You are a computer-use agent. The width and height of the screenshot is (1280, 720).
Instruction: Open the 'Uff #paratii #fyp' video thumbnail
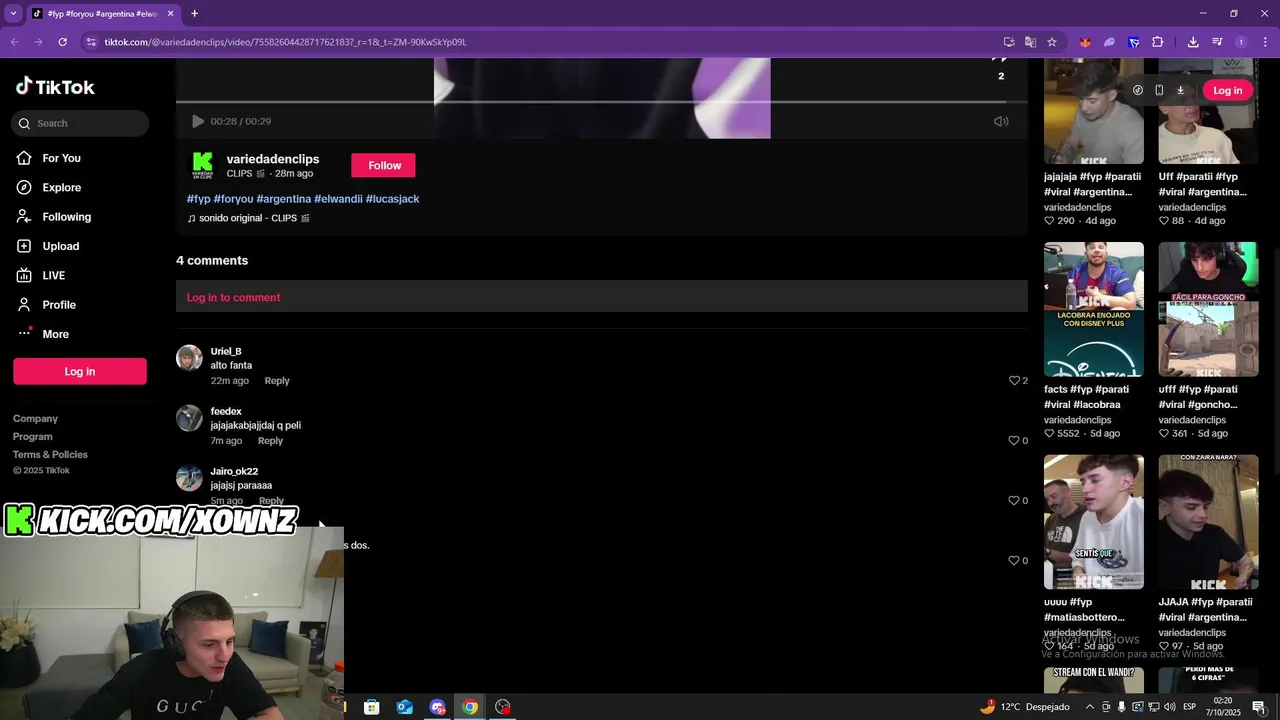(1208, 111)
